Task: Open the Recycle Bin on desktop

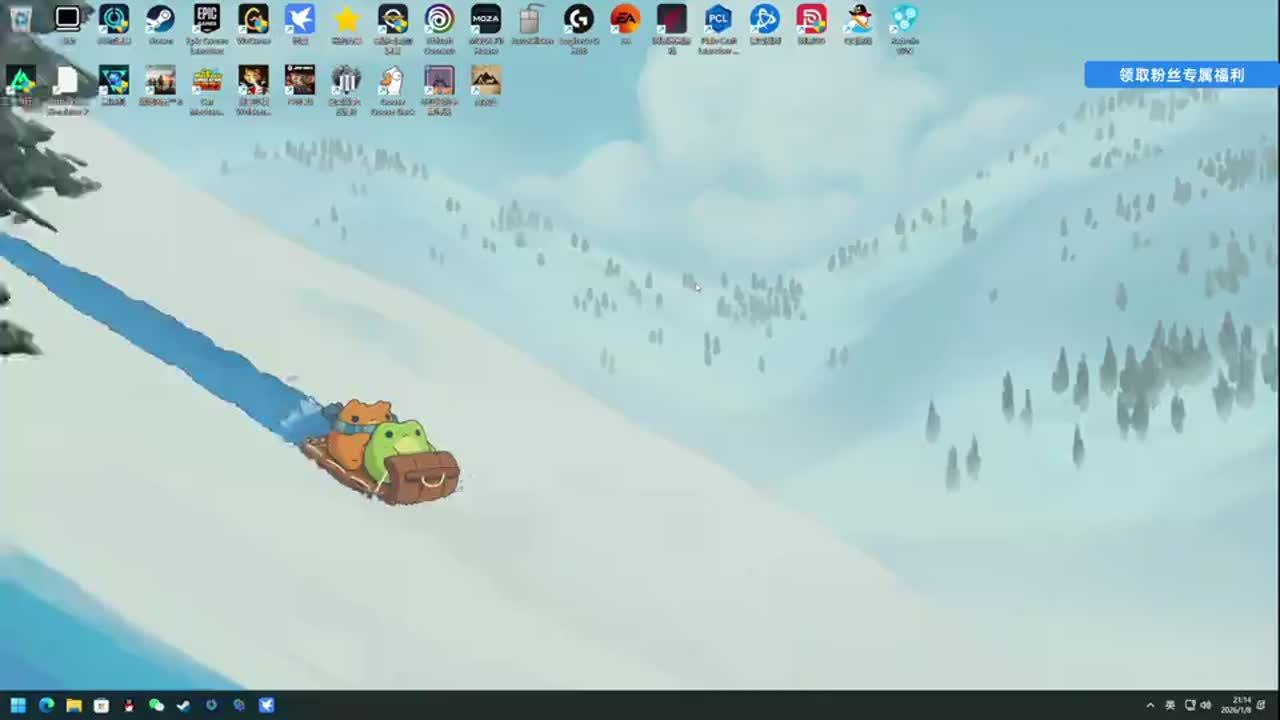Action: [x=21, y=20]
